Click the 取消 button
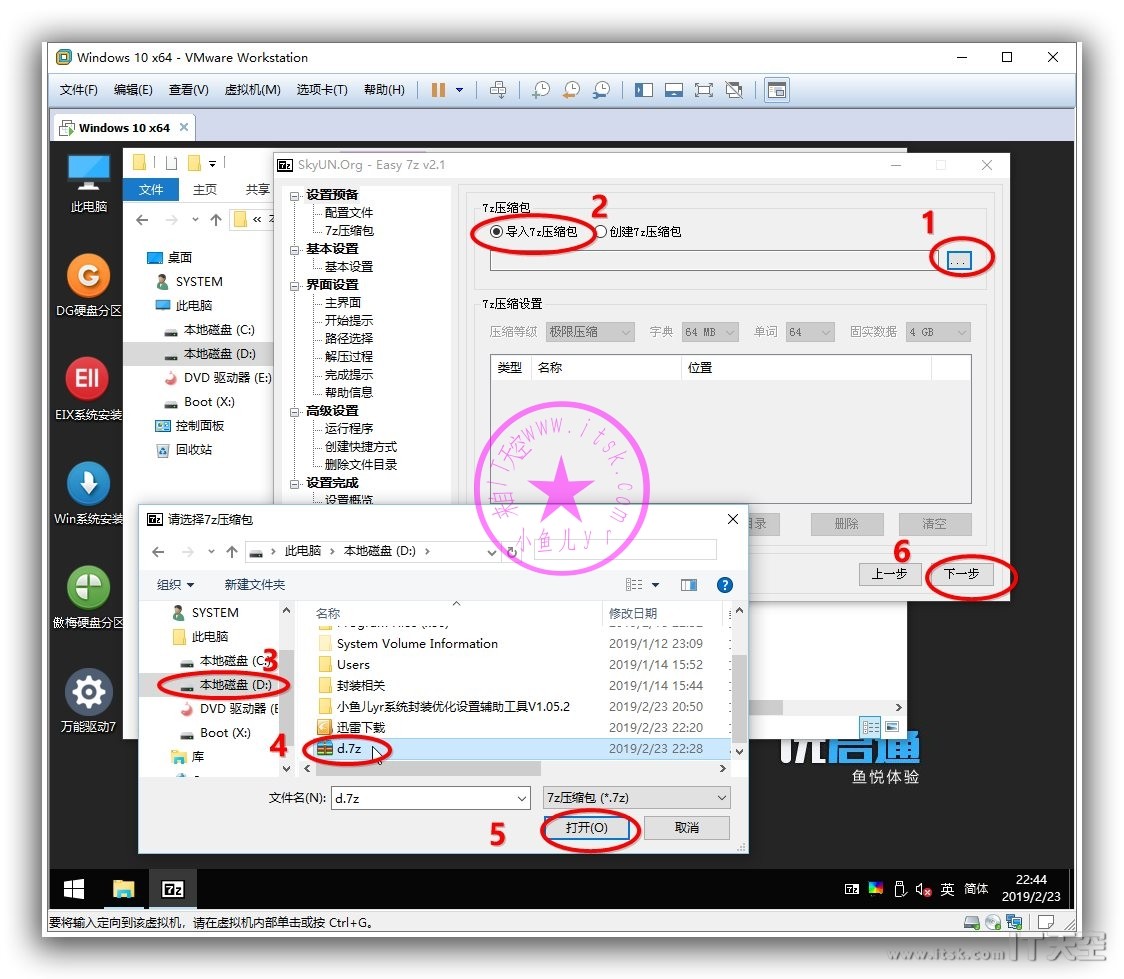Image resolution: width=1124 pixels, height=979 pixels. 687,828
